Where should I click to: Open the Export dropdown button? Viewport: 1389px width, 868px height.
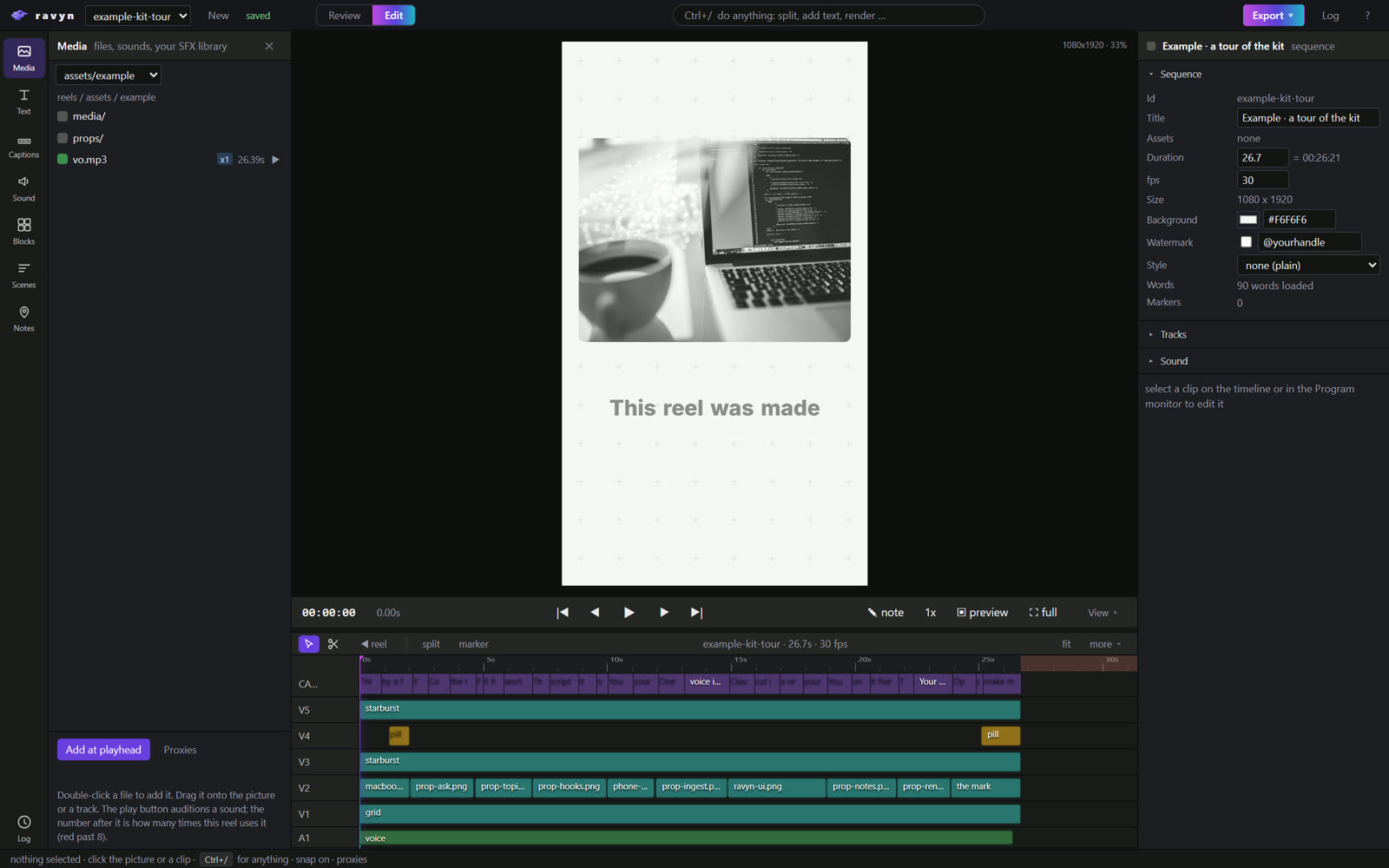tap(1273, 16)
